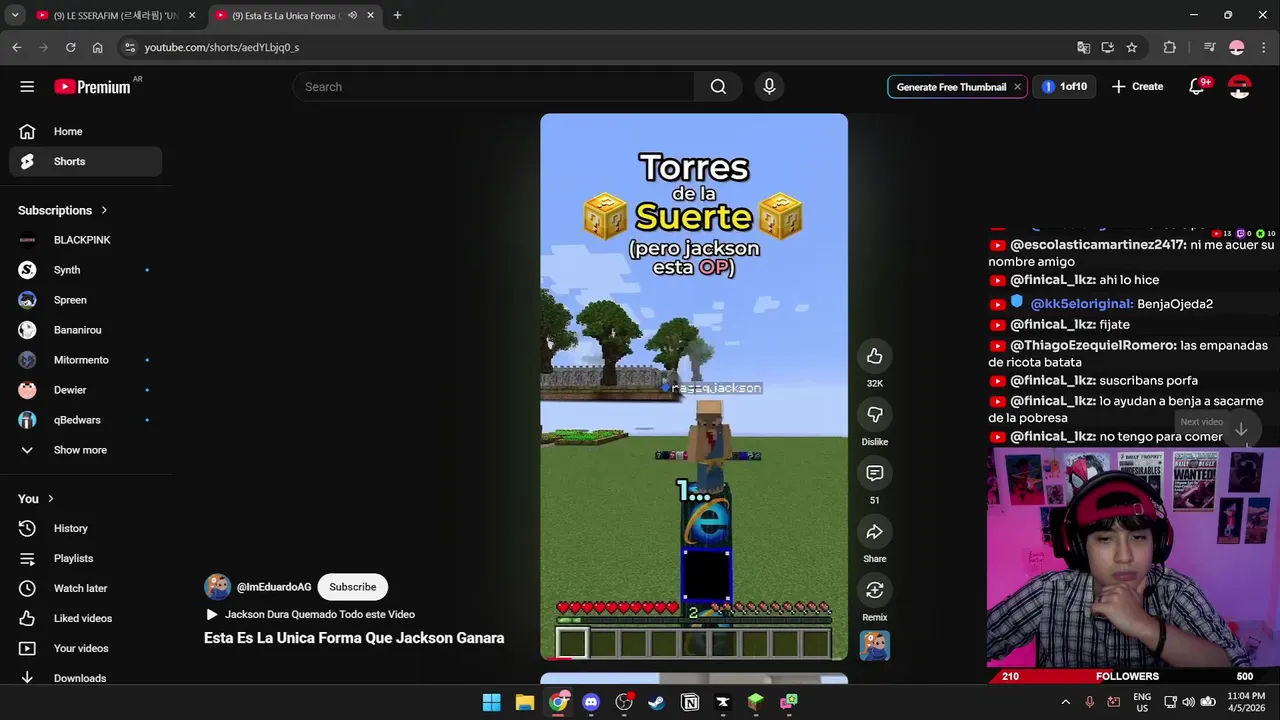This screenshot has height=720, width=1280.
Task: Open Discord from the taskbar
Action: (591, 702)
